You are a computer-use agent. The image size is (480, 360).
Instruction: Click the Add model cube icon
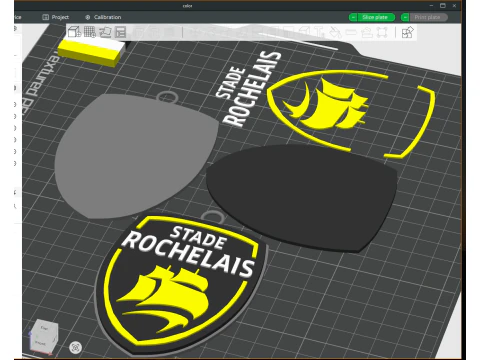point(74,32)
